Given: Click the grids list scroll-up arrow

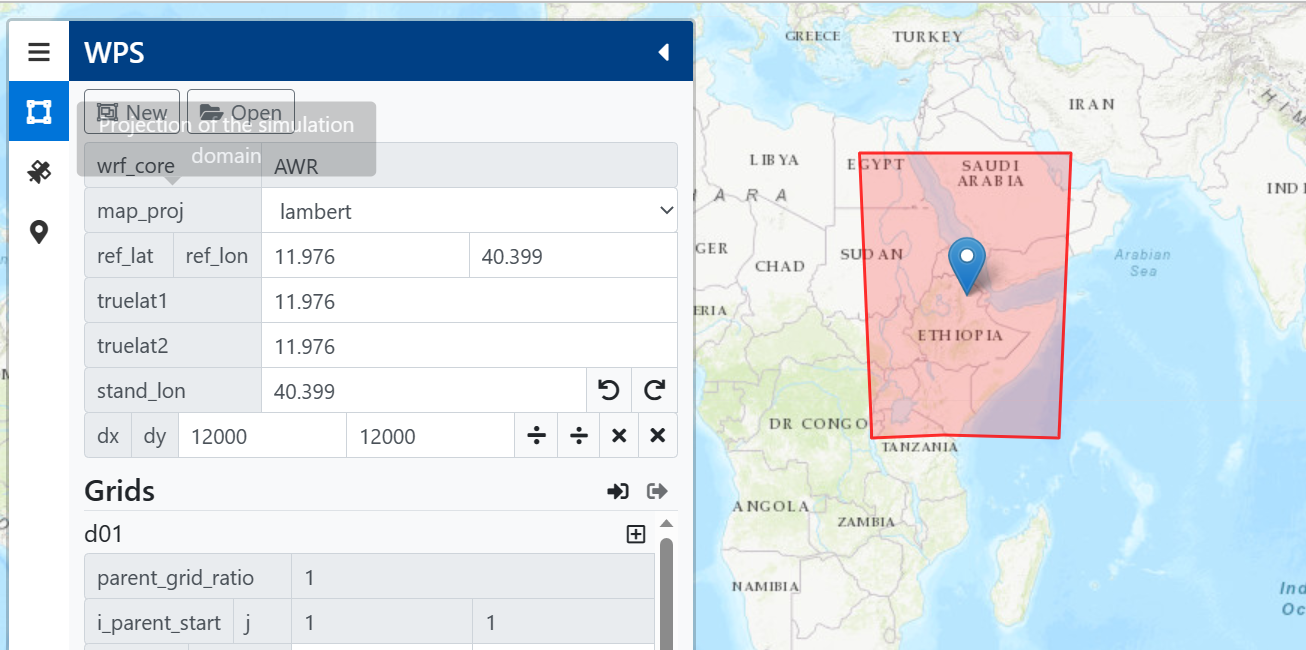Looking at the screenshot, I should click(x=666, y=524).
